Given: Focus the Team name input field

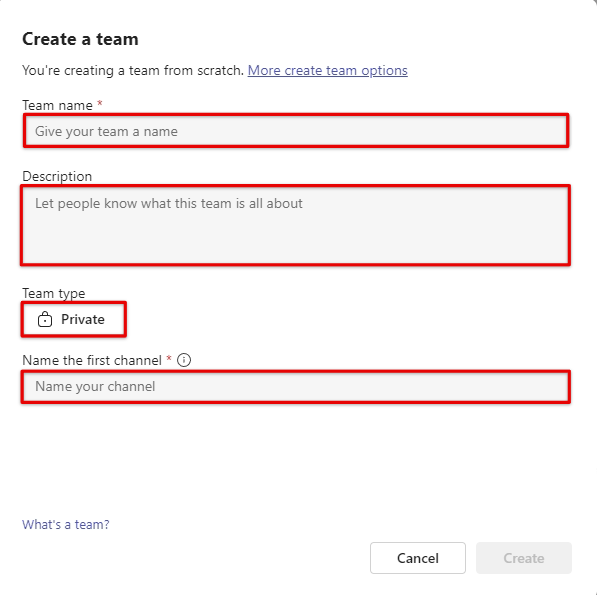Looking at the screenshot, I should coord(296,131).
